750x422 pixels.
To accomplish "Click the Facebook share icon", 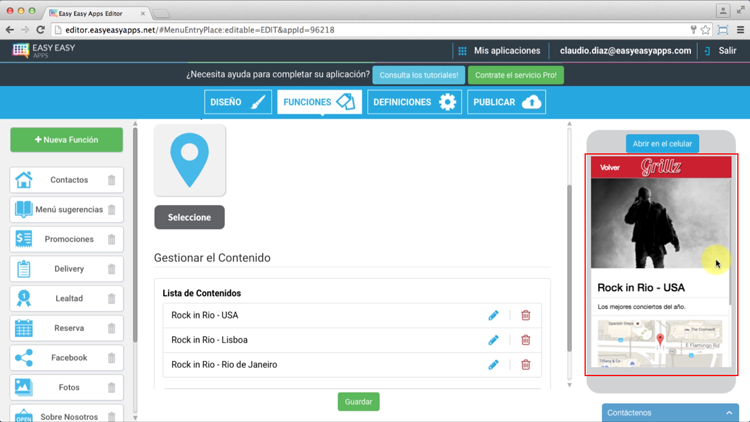I will (x=23, y=357).
